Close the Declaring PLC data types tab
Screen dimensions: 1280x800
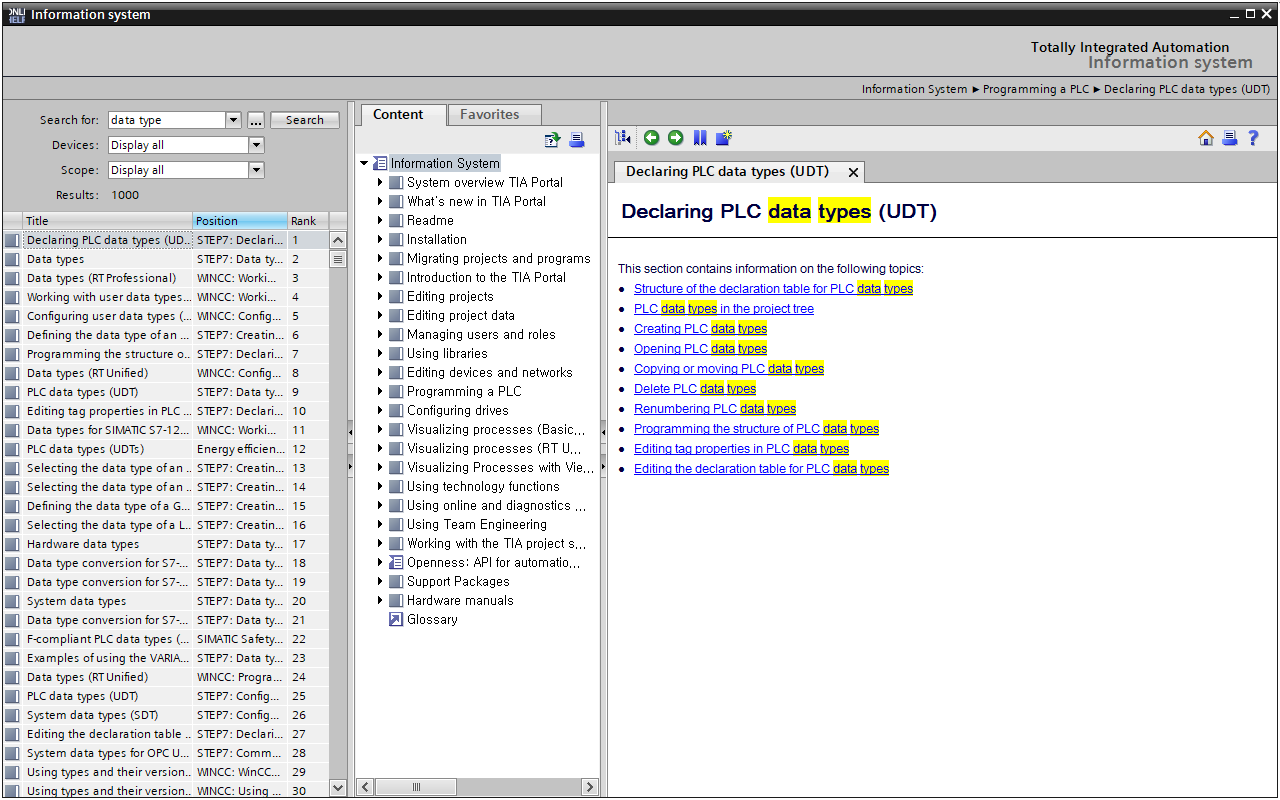coord(853,172)
